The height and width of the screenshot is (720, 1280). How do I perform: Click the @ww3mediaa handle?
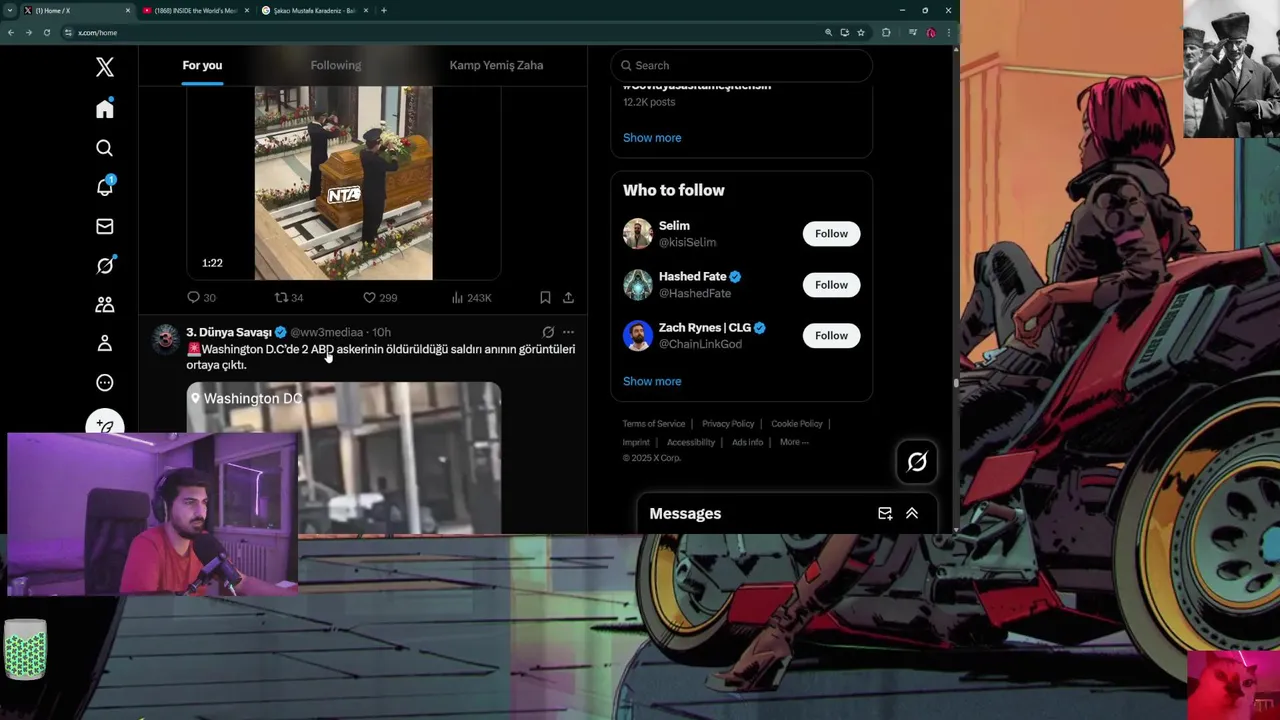click(x=327, y=332)
